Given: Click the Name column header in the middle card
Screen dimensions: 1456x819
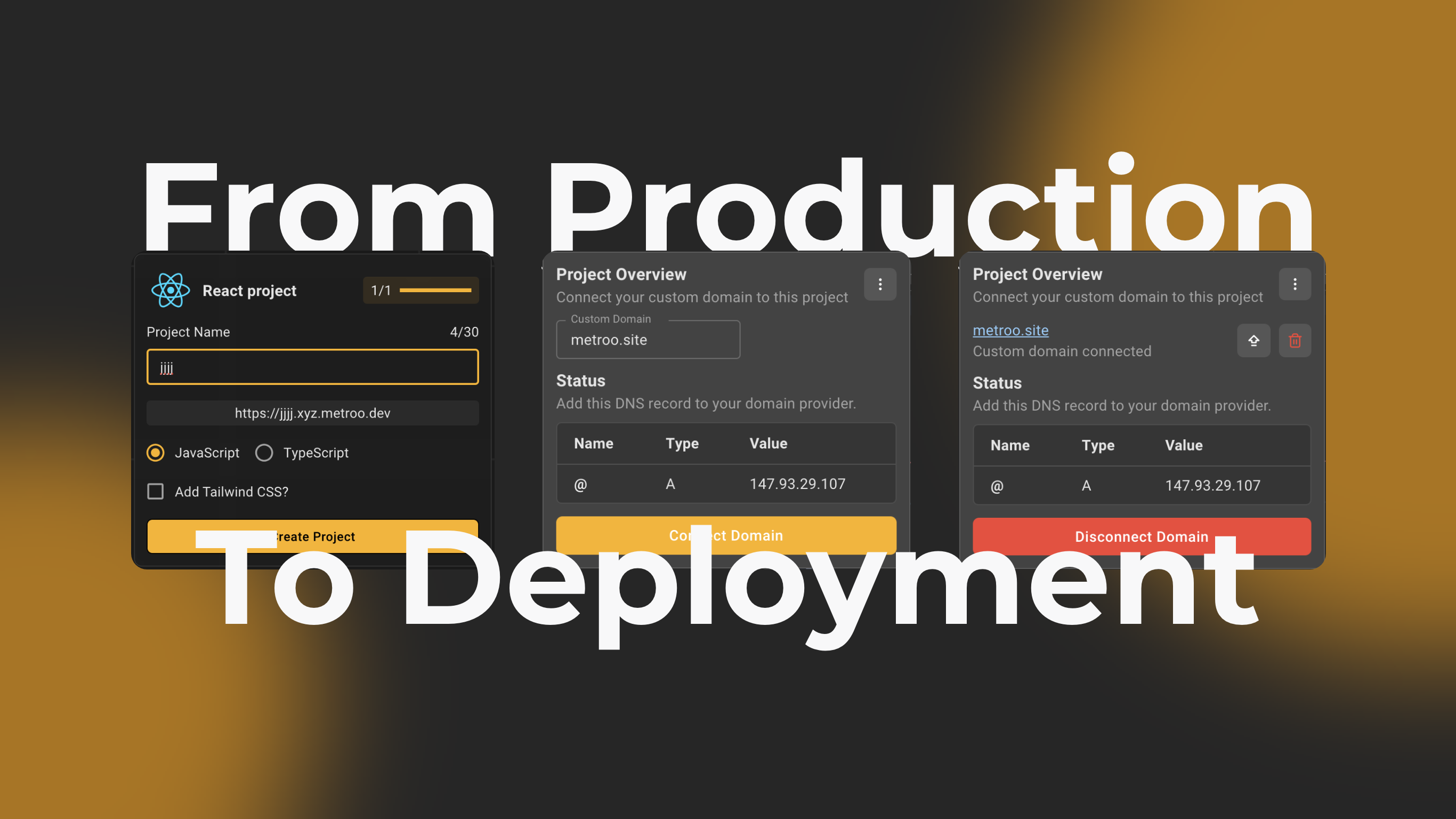Looking at the screenshot, I should (594, 444).
